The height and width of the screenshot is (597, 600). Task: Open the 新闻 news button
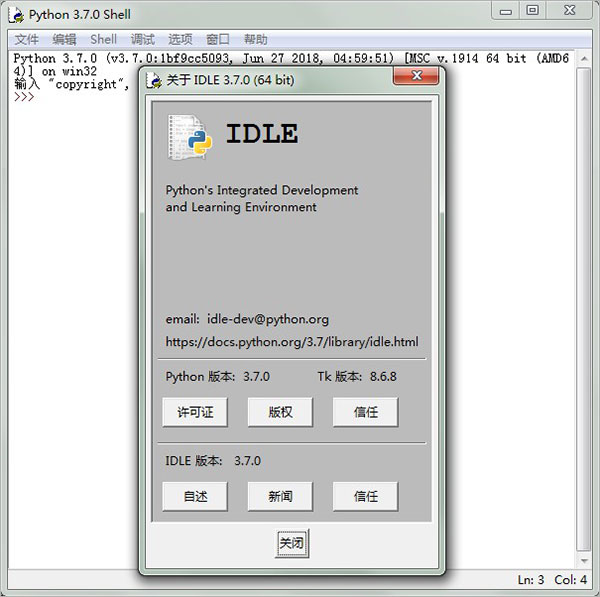point(280,496)
